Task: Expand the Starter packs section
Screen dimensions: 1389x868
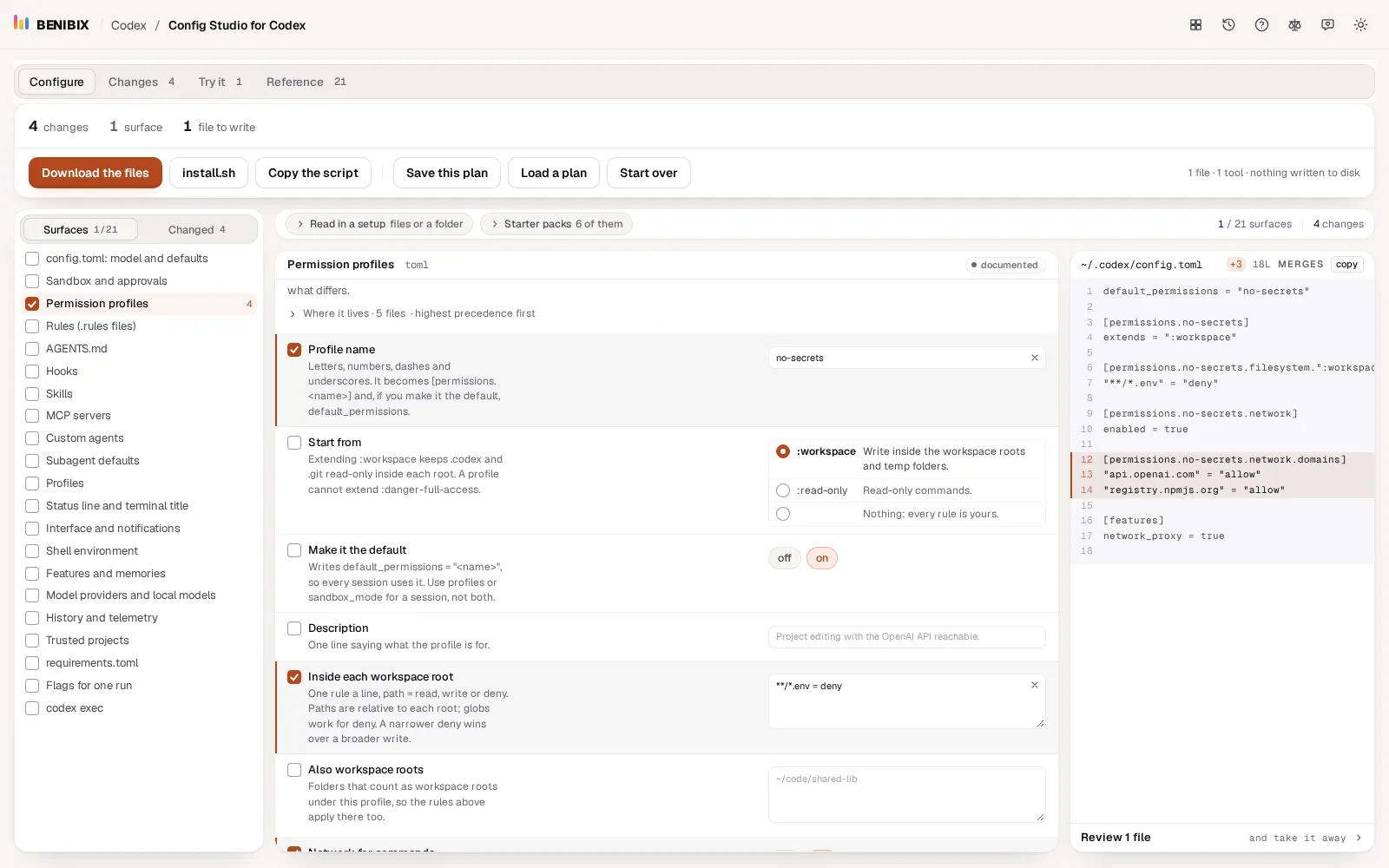Action: [x=556, y=224]
